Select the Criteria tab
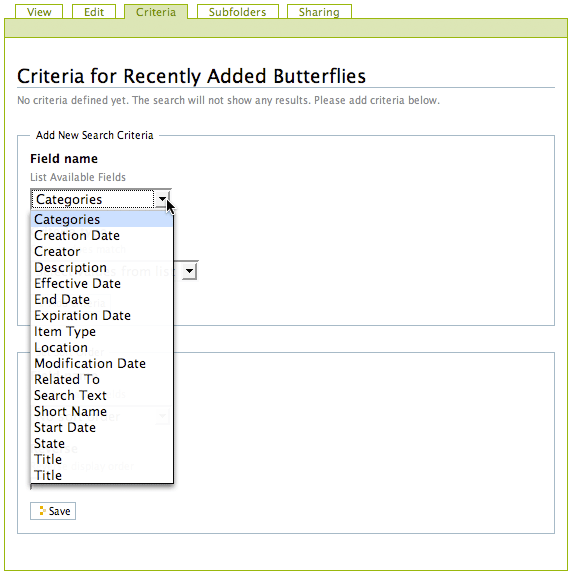This screenshot has height=574, width=571. click(x=156, y=12)
